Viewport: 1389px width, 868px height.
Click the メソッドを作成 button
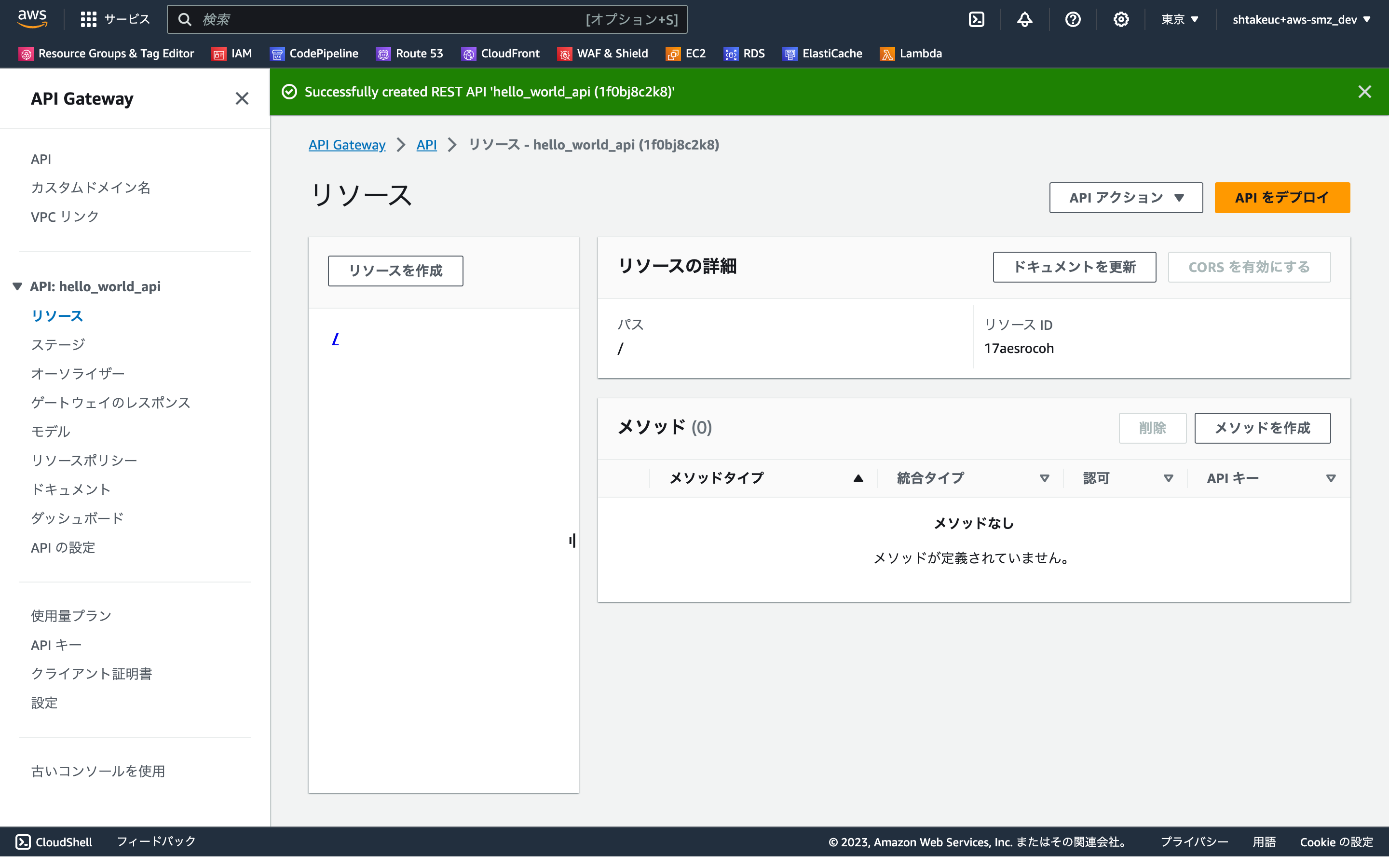click(1262, 428)
